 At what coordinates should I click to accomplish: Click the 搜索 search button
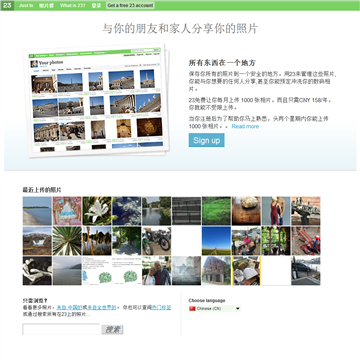[112, 330]
